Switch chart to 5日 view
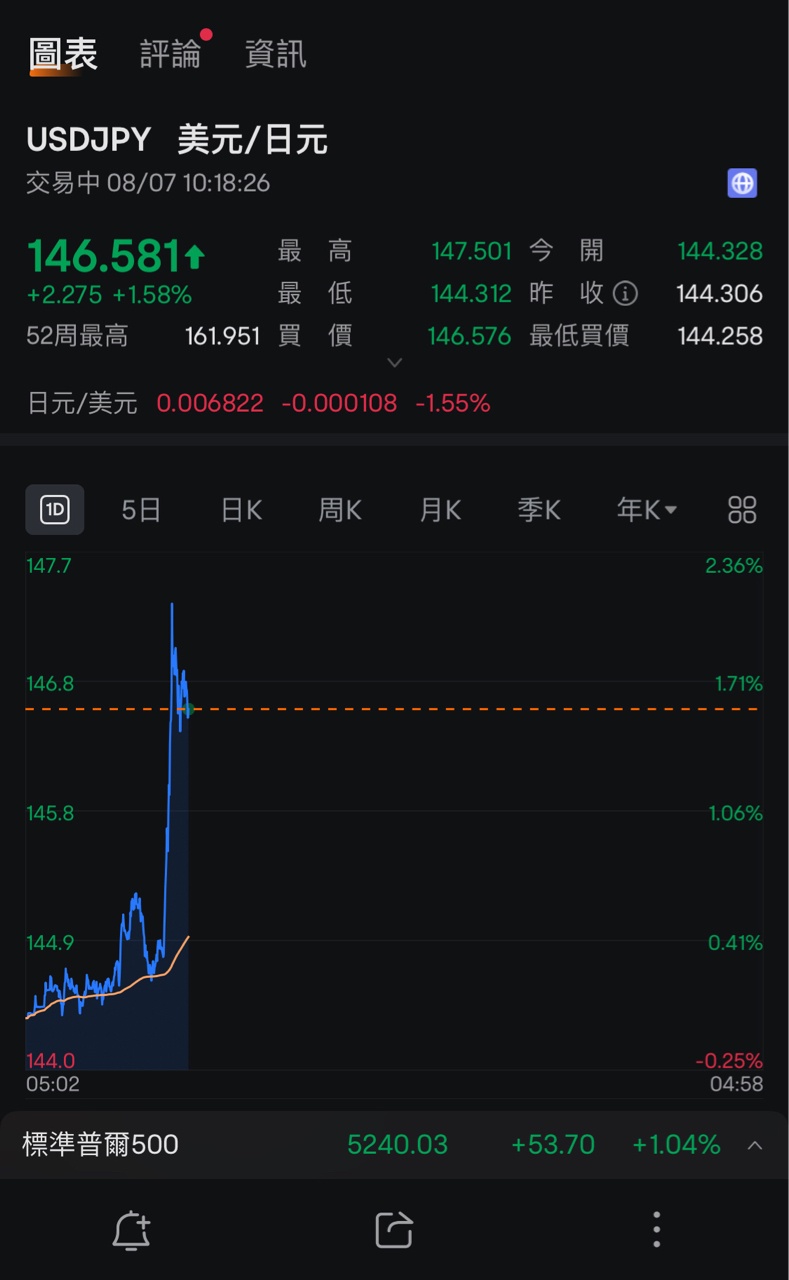 click(x=141, y=510)
